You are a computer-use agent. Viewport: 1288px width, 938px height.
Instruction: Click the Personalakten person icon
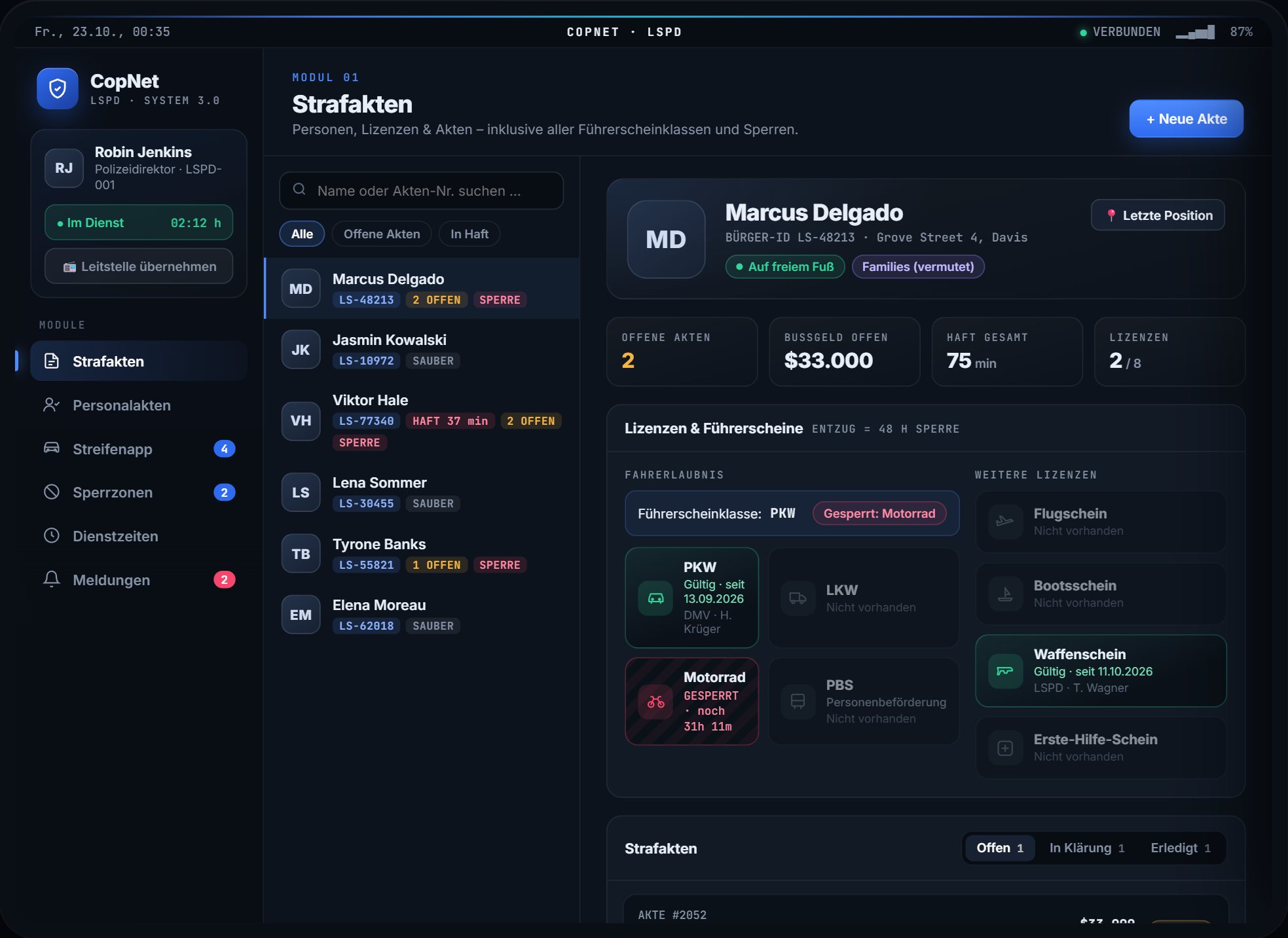click(52, 405)
